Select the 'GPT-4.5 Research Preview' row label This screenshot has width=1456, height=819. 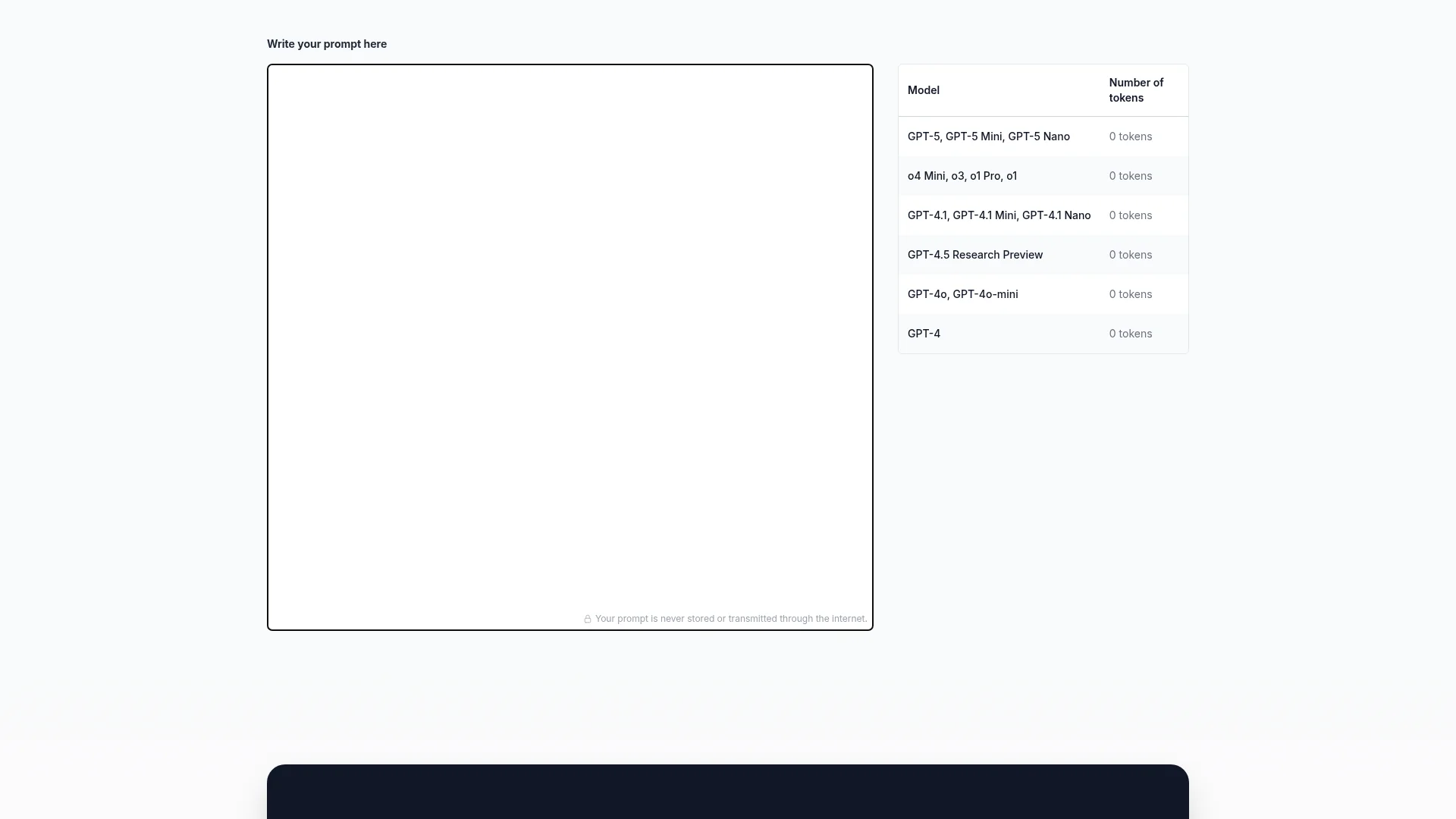pos(975,255)
